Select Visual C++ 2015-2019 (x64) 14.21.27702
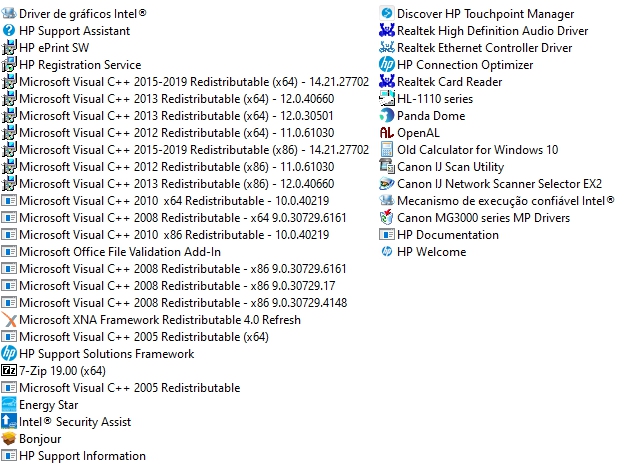 [194, 81]
